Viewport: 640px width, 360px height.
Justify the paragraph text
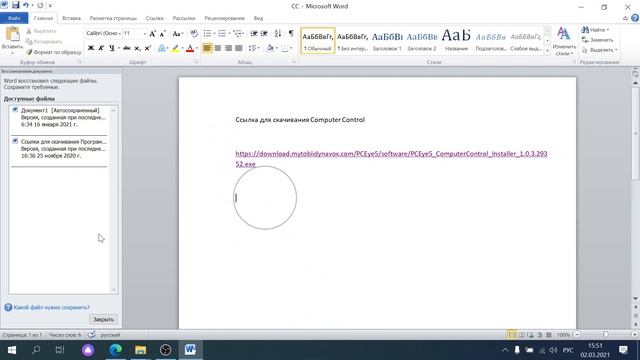click(x=239, y=48)
